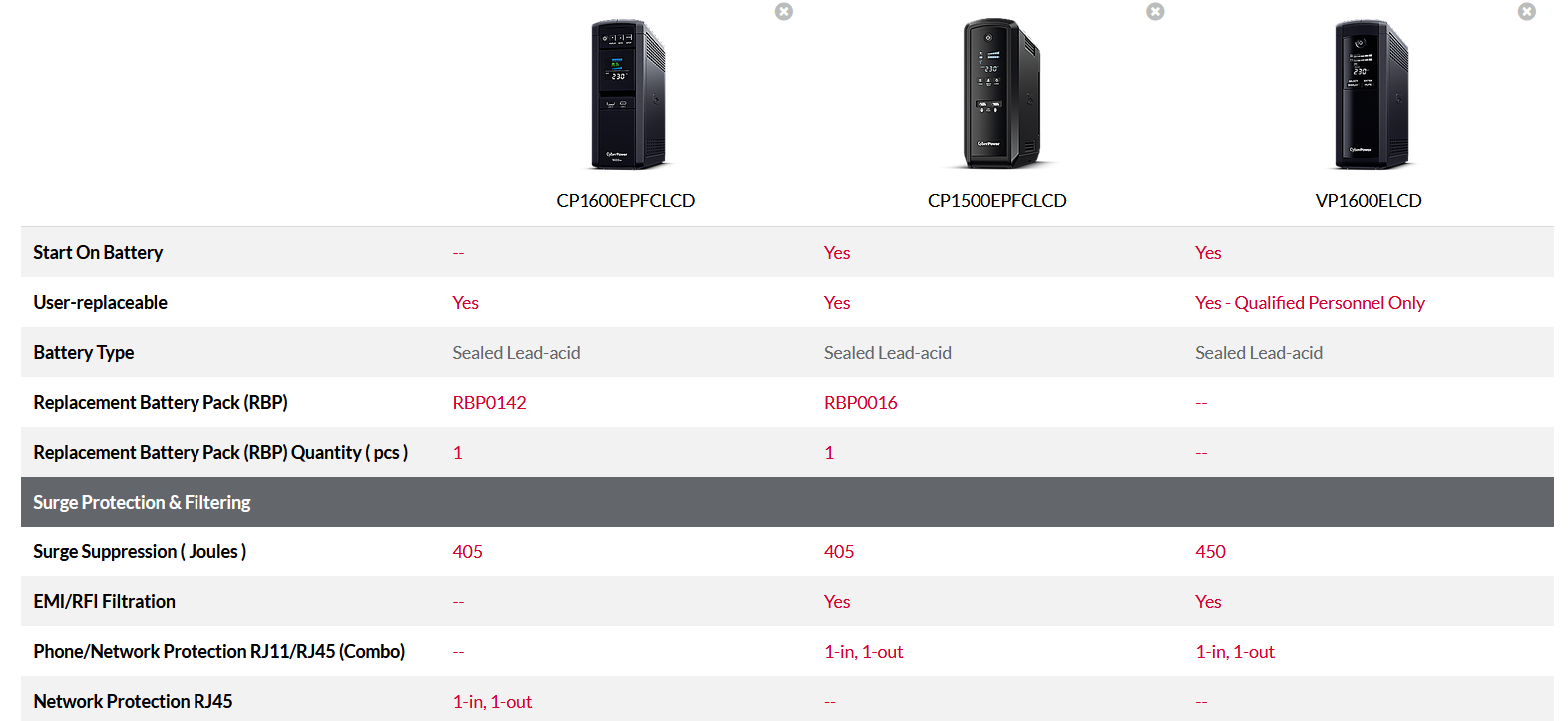Click the VP1600ELCD model name
This screenshot has width=1568, height=721.
1369,201
